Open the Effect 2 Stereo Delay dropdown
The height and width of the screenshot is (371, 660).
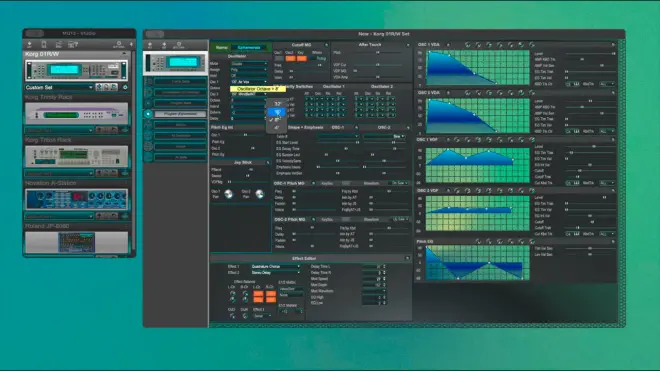coord(276,273)
